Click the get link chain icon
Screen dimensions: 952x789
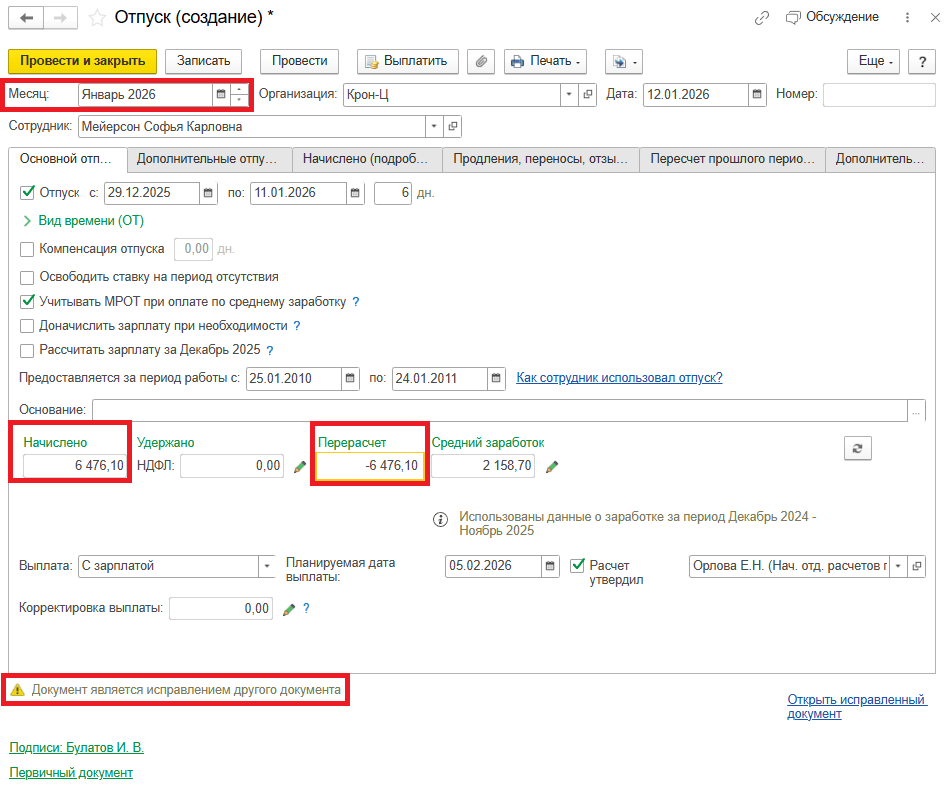[762, 18]
